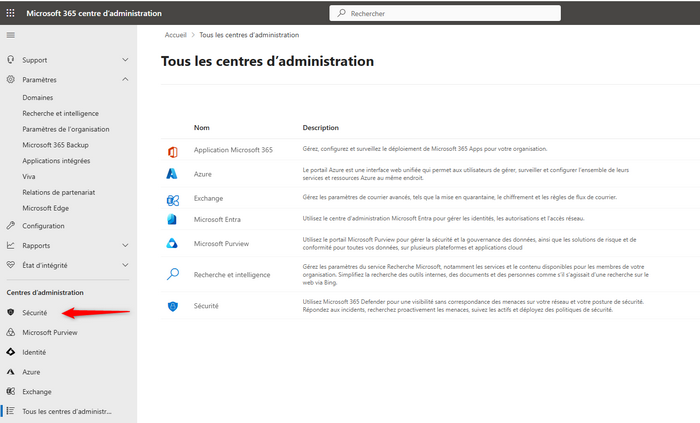700x423 pixels.
Task: Click the Identité diamond icon in sidebar
Action: (x=11, y=352)
